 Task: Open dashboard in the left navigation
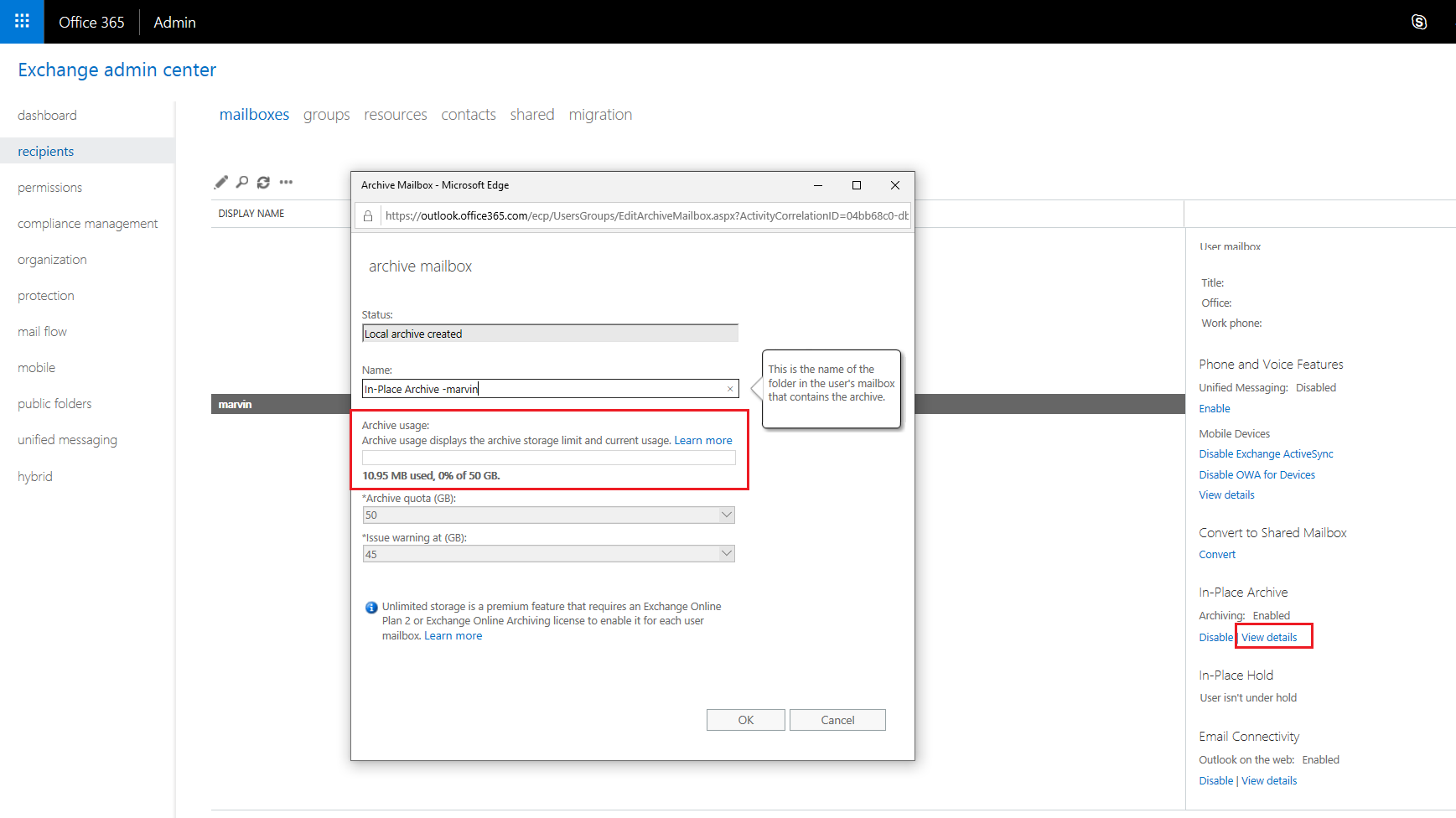47,116
